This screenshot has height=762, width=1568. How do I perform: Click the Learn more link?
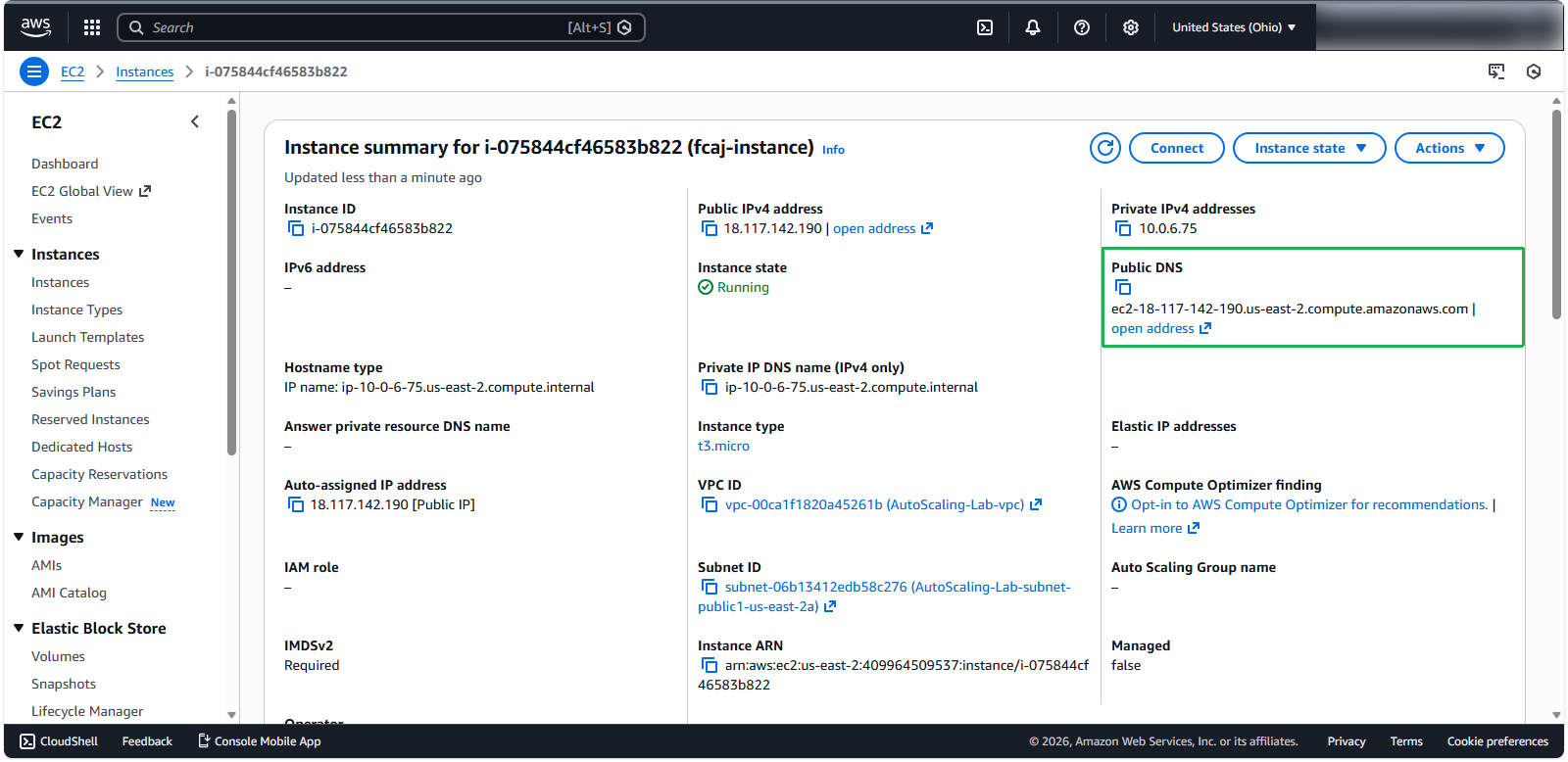tap(1155, 528)
